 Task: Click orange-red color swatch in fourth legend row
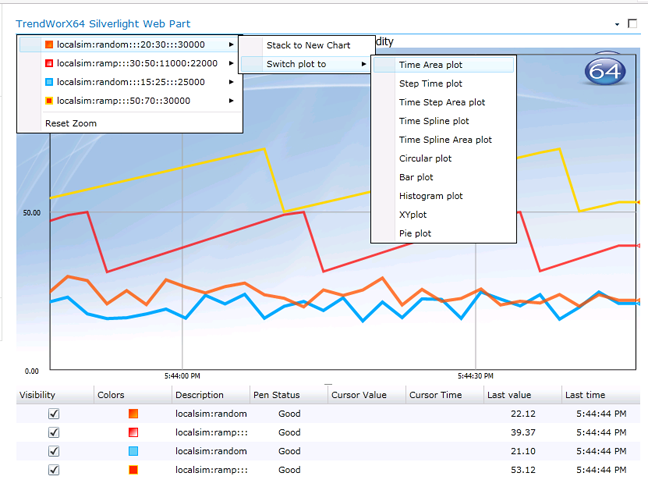tap(133, 470)
